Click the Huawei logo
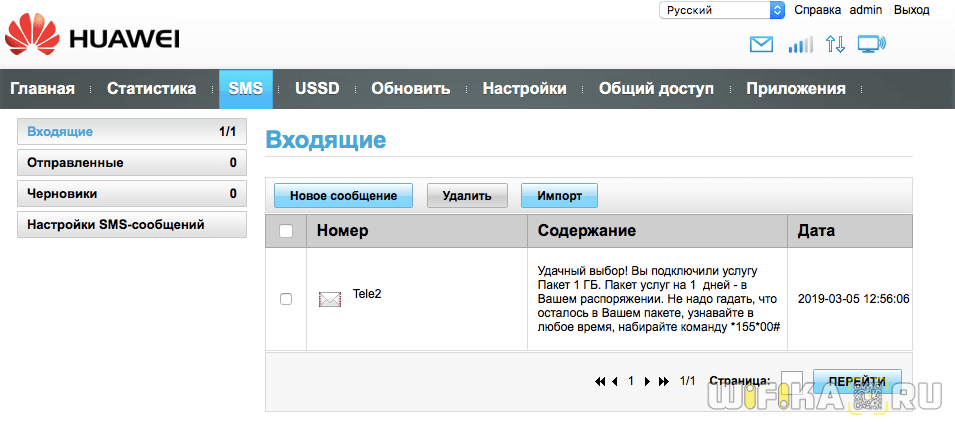 point(92,38)
